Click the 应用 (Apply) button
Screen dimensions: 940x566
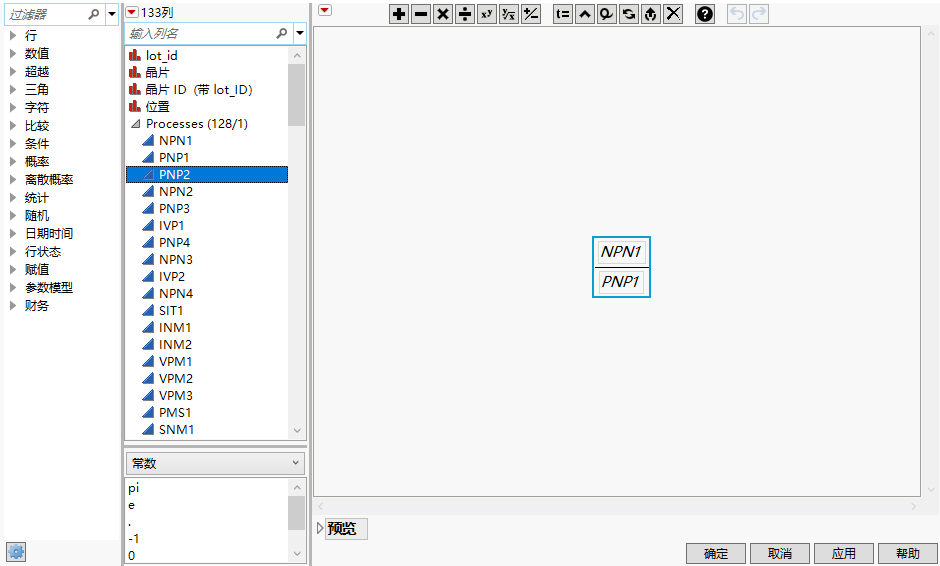click(844, 553)
